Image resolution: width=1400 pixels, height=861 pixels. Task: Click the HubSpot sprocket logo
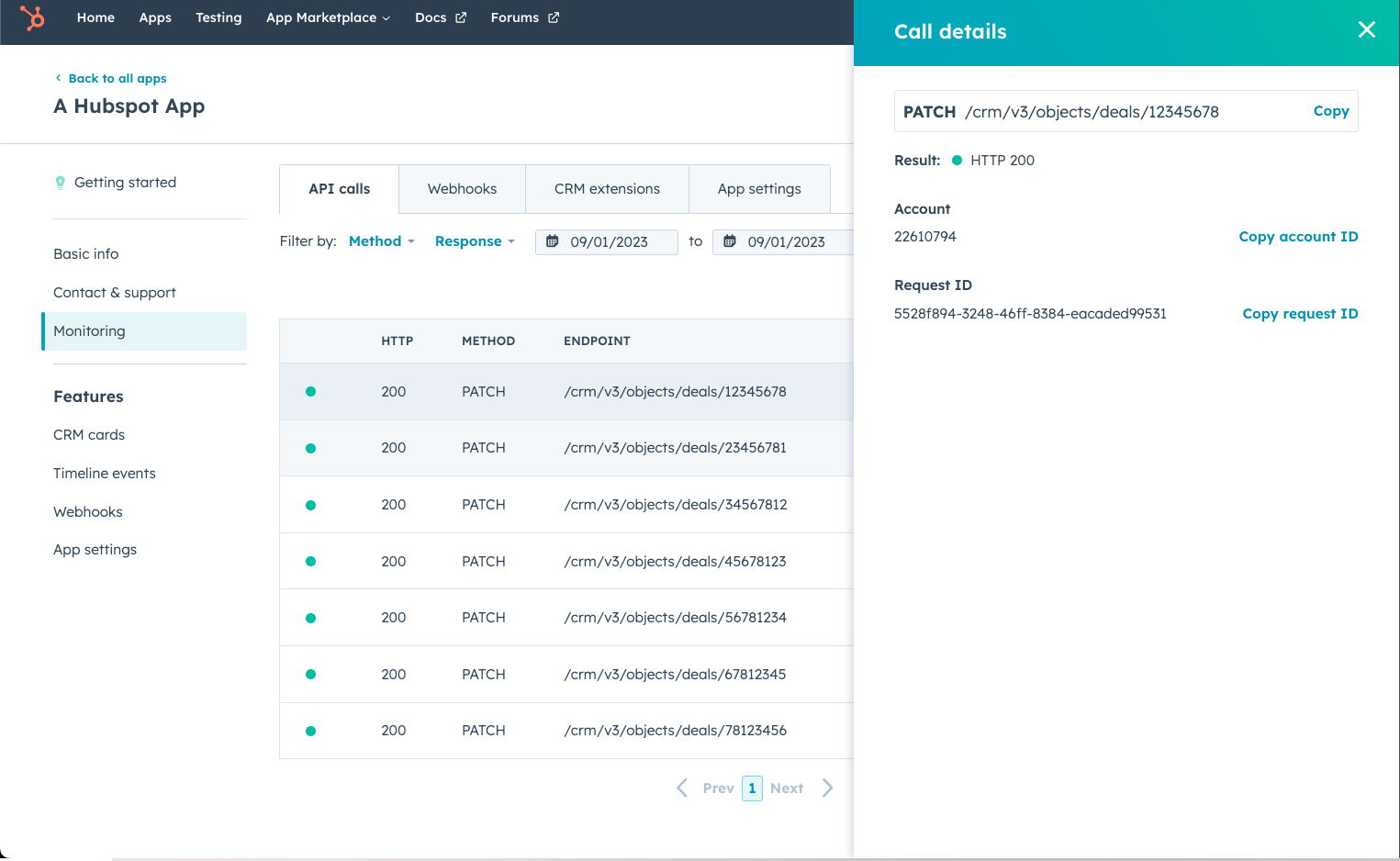(33, 18)
